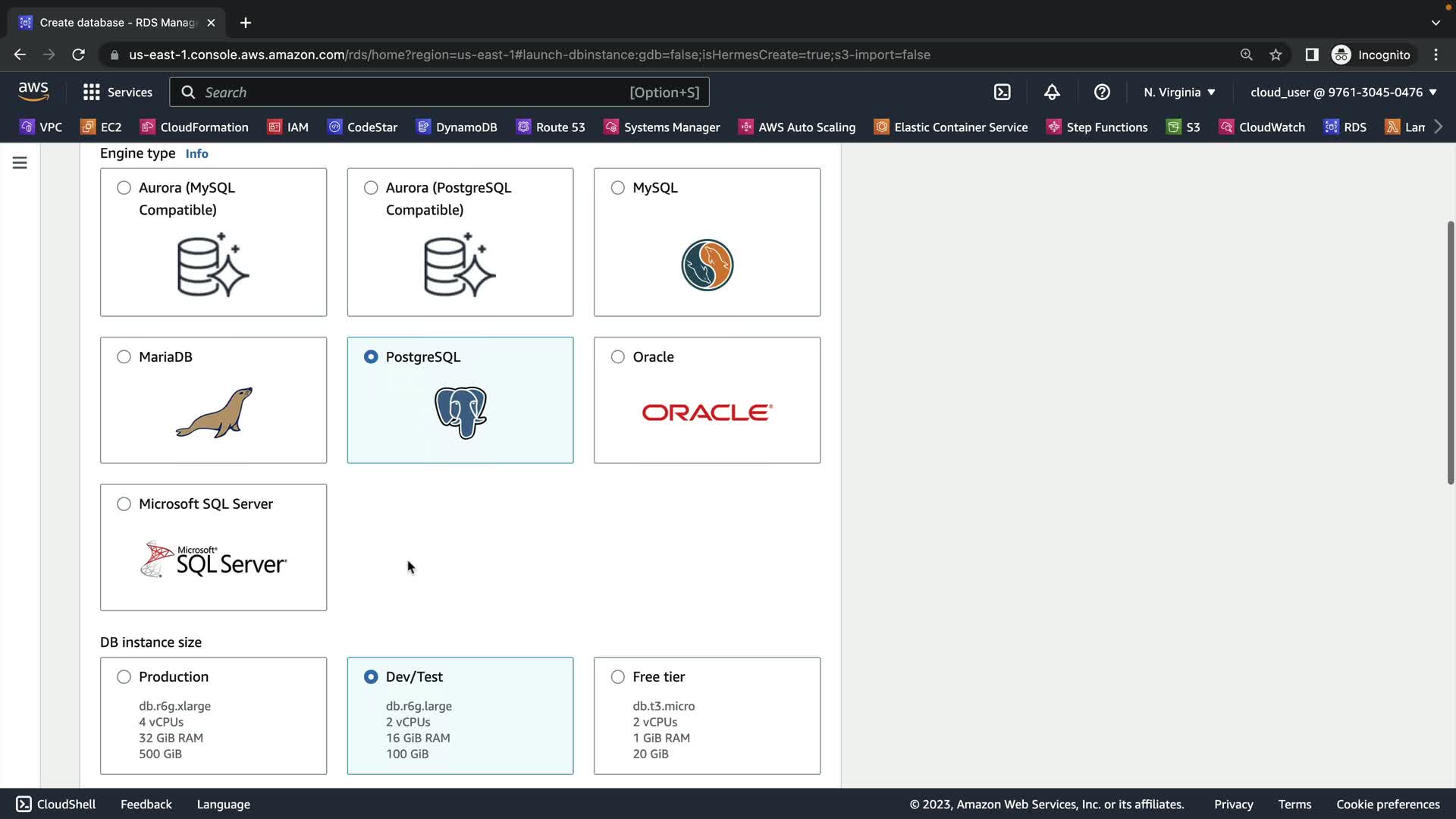Select Free tier DB instance size
This screenshot has height=819, width=1456.
pos(618,677)
